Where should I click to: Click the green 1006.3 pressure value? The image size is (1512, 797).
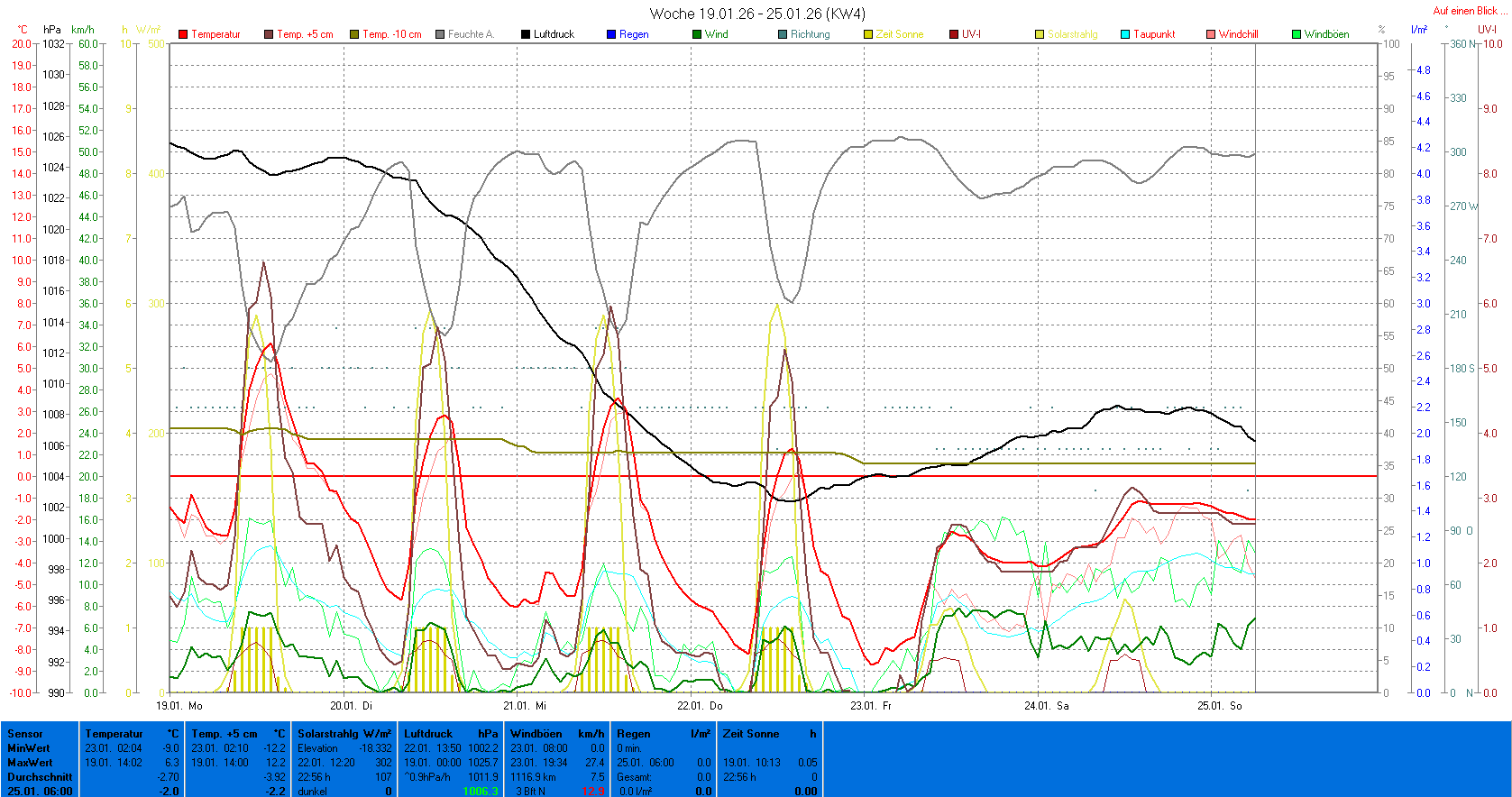[480, 792]
